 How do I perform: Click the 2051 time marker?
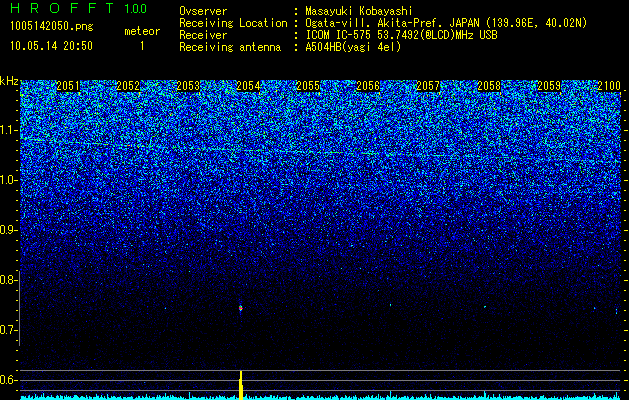pos(68,86)
